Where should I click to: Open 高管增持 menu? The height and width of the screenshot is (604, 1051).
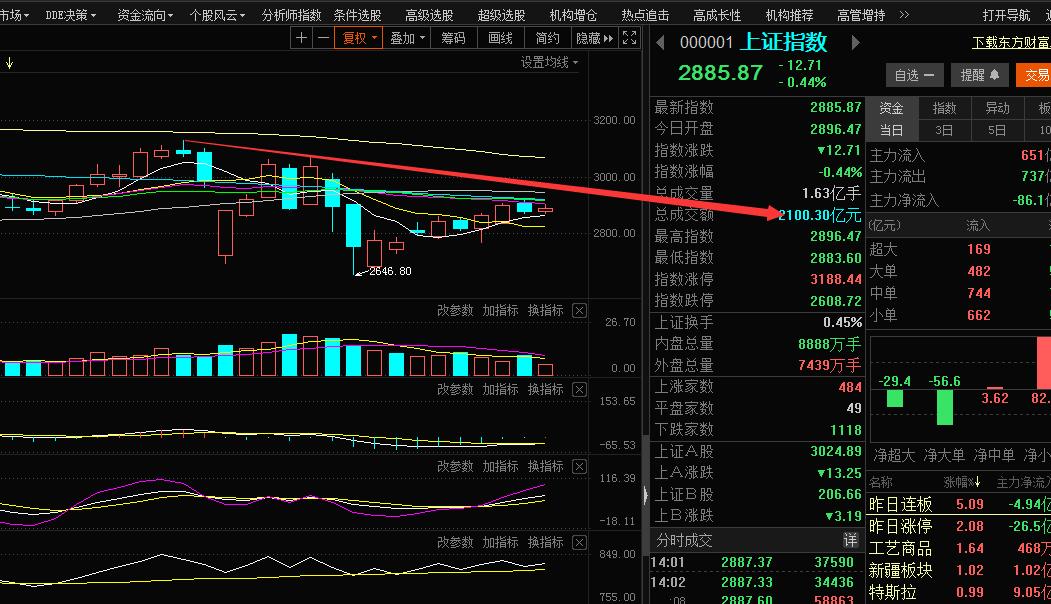pos(861,15)
